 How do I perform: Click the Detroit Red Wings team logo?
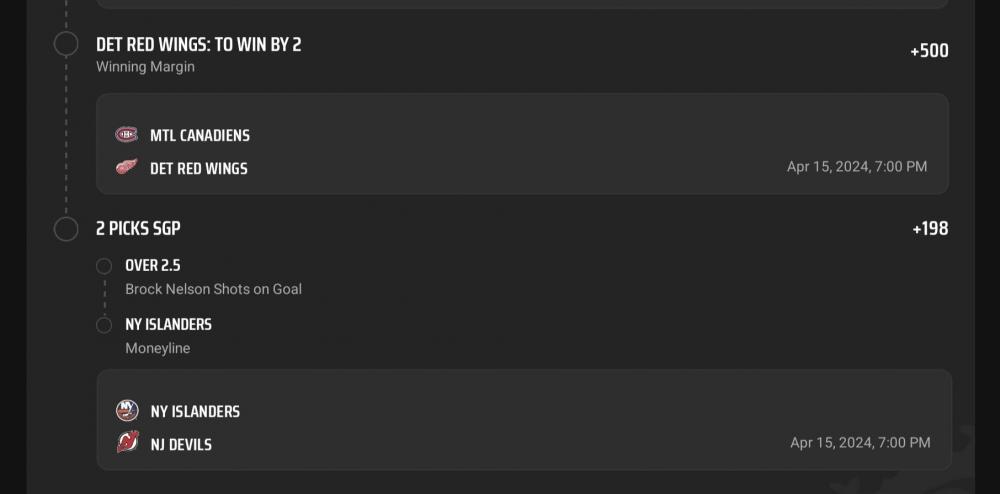126,167
